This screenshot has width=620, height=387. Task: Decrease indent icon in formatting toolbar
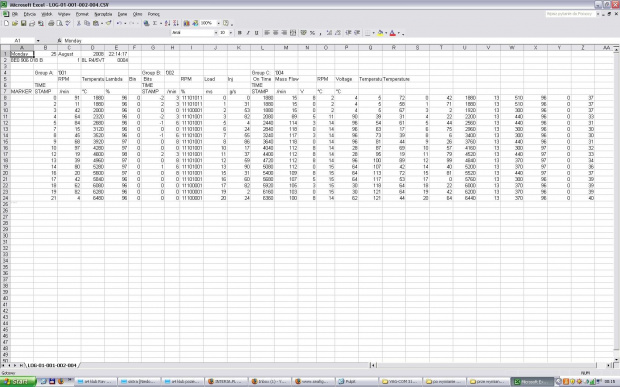[348, 33]
